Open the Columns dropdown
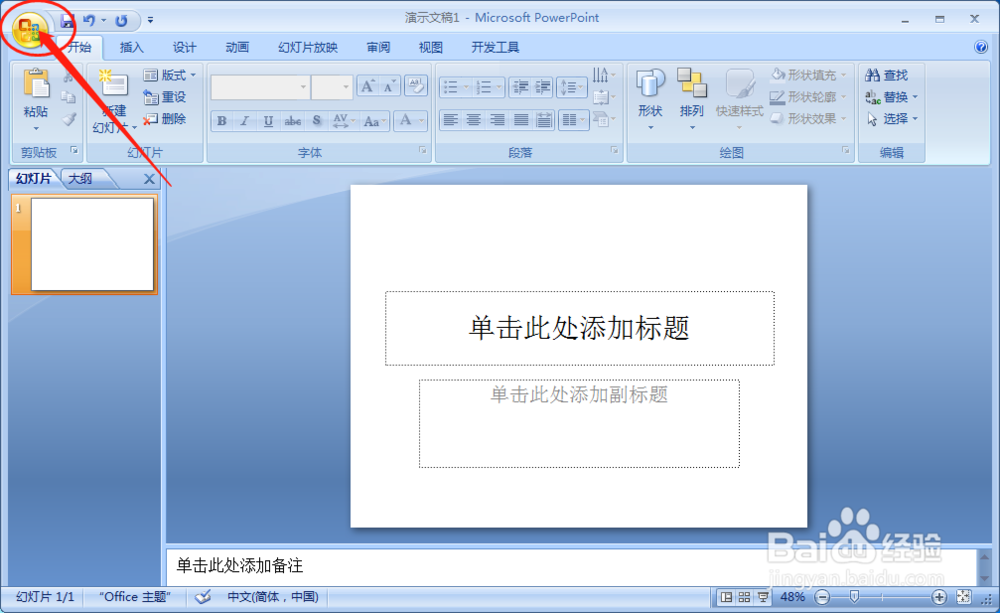The image size is (1000, 613). click(573, 120)
